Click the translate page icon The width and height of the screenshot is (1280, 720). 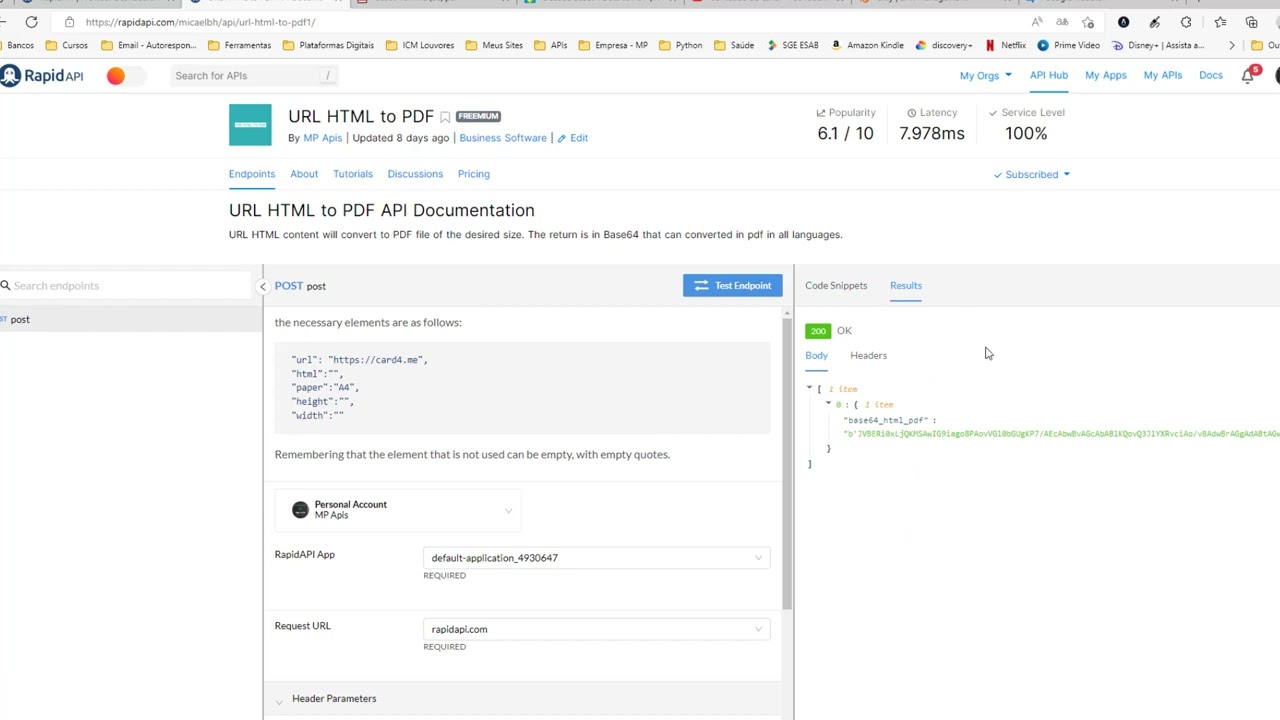pos(1062,22)
